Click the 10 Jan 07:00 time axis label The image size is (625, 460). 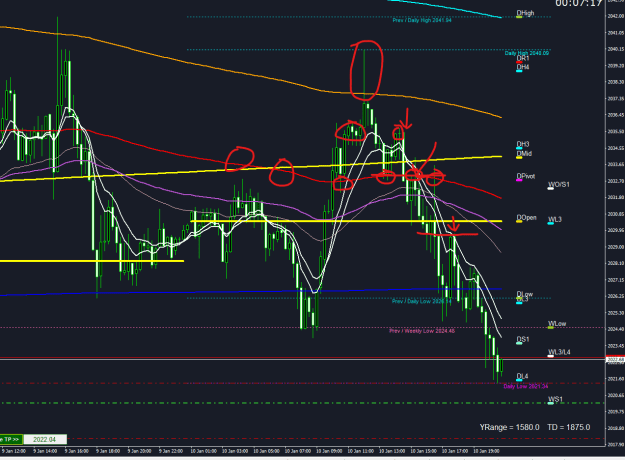pos(298,451)
